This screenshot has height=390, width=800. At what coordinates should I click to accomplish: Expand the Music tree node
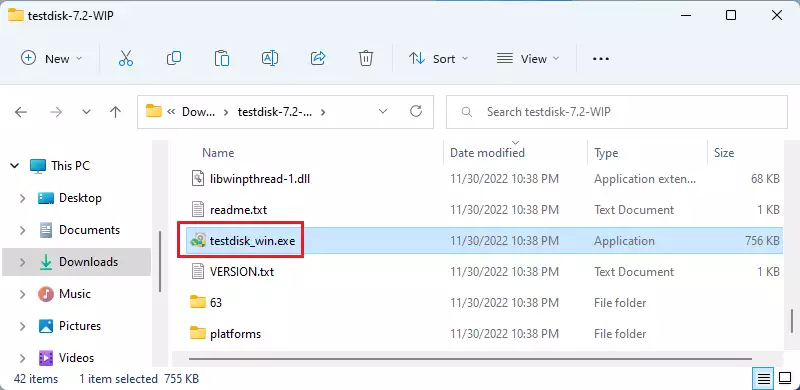(x=22, y=294)
